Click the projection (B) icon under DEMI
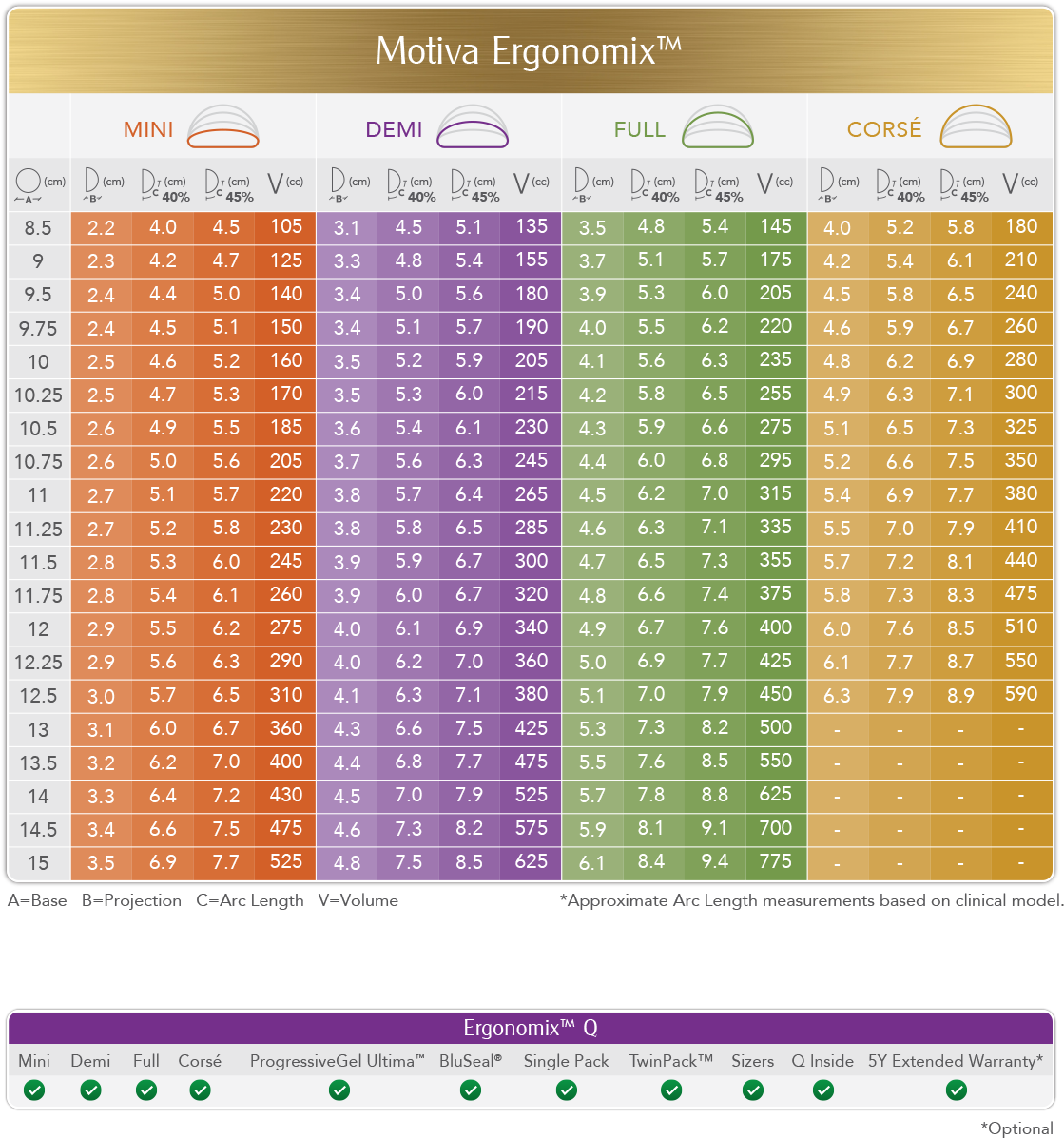The height and width of the screenshot is (1138, 1064). click(x=338, y=184)
